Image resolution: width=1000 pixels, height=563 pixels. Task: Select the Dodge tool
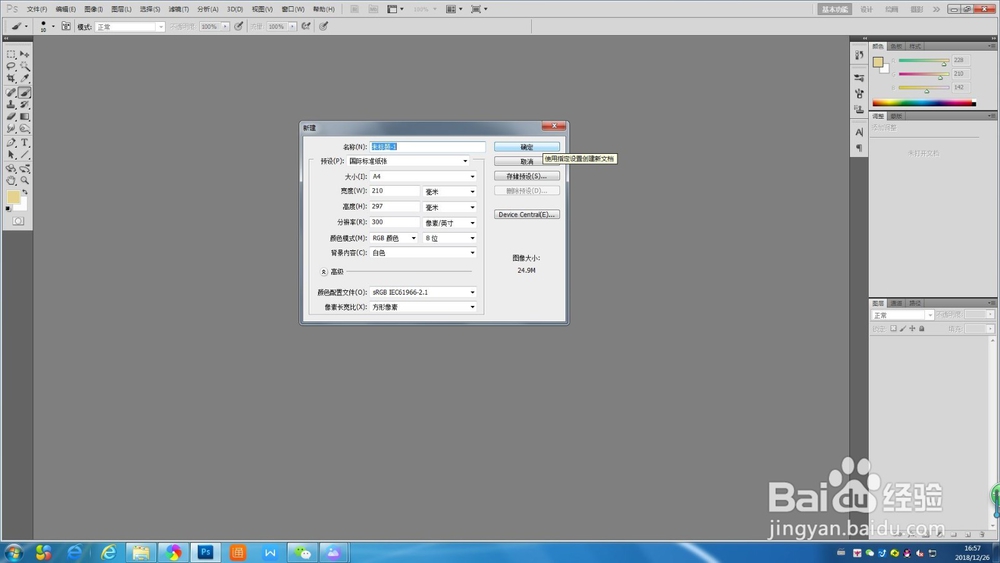coord(24,129)
